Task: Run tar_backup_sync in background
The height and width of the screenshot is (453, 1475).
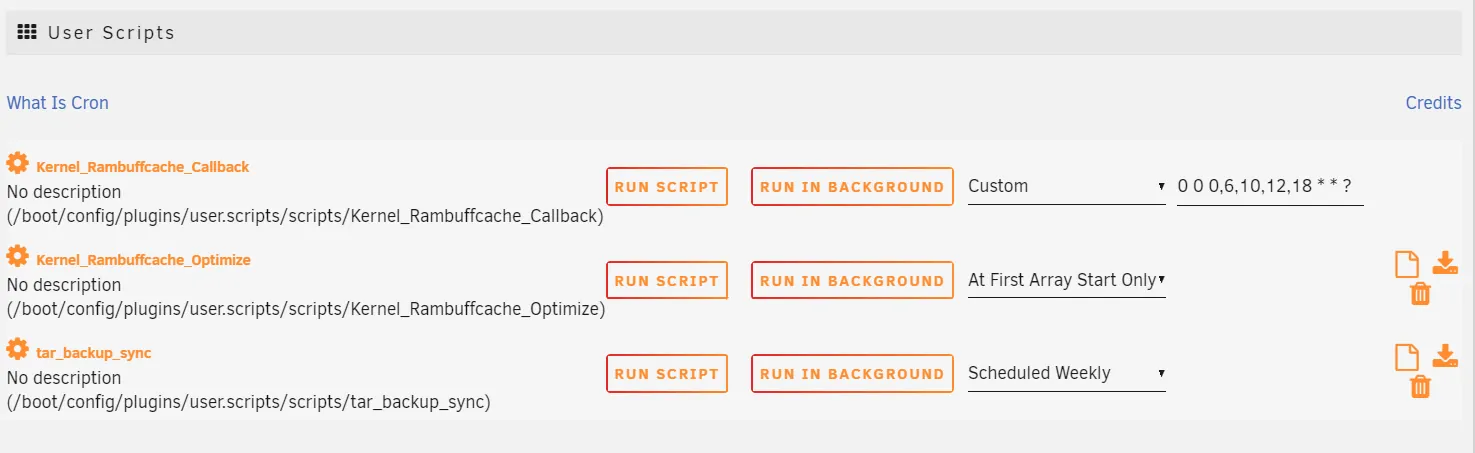Action: tap(852, 374)
